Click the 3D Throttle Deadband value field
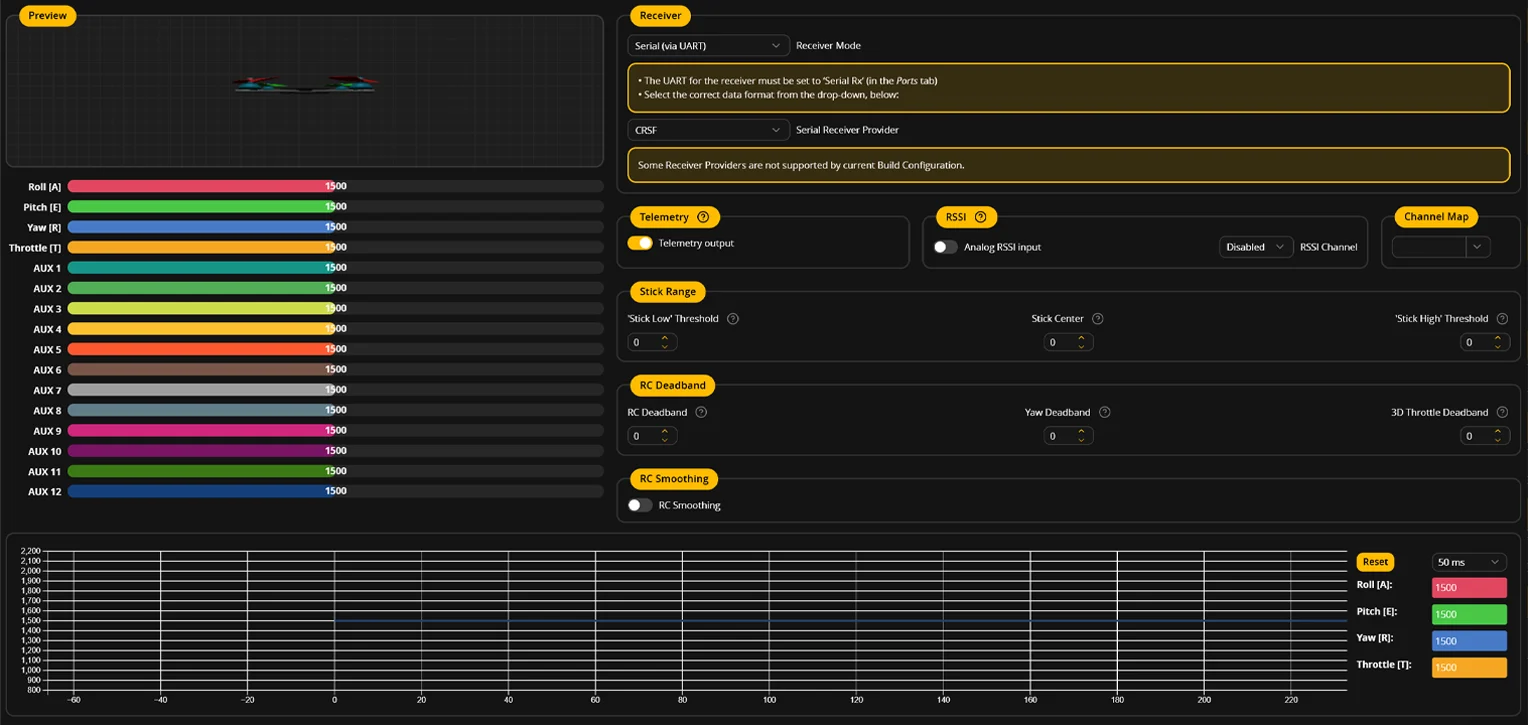Screen dimensions: 1528x725 pyautogui.click(x=1484, y=436)
